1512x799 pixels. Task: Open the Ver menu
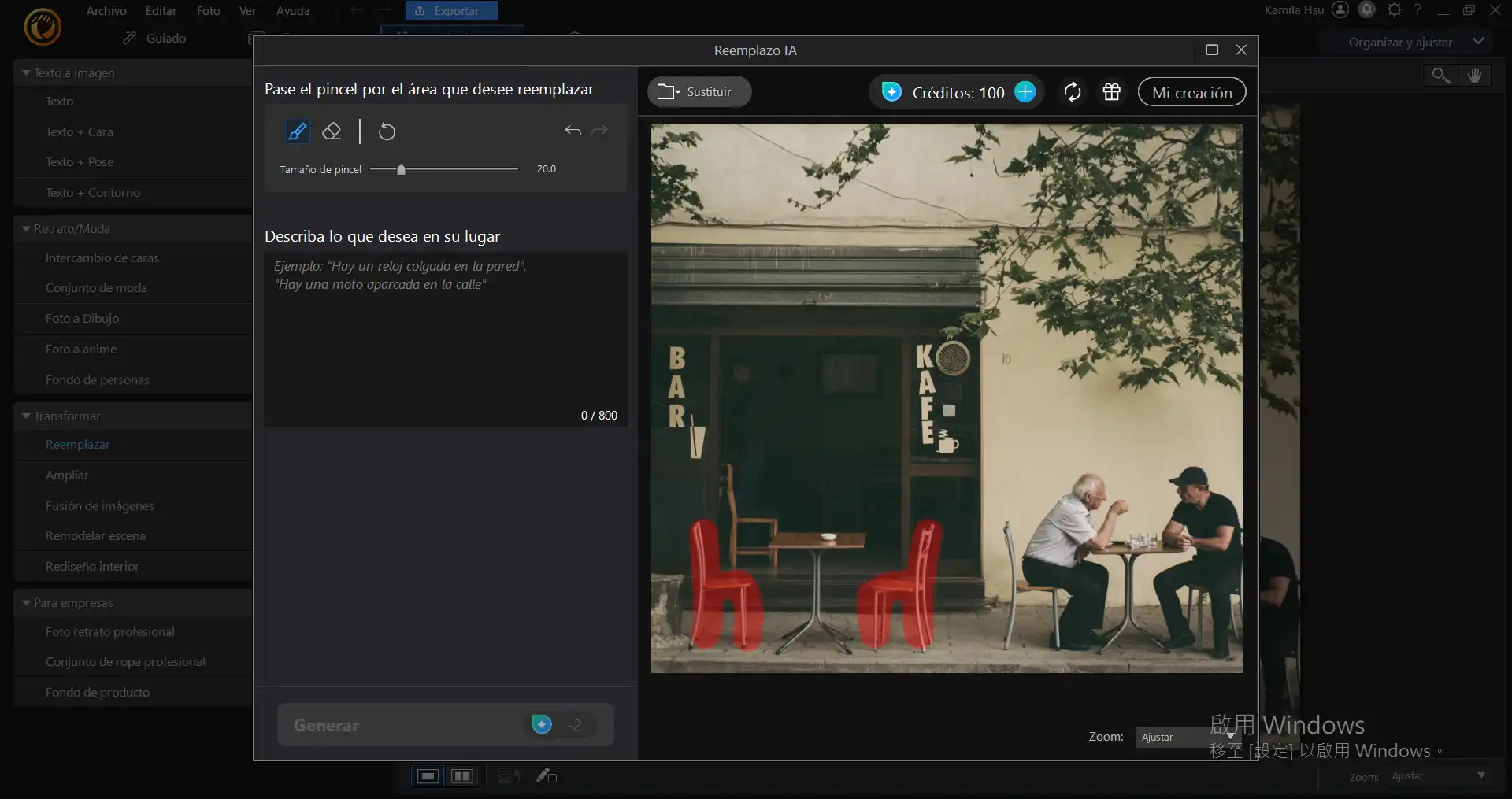pyautogui.click(x=247, y=11)
